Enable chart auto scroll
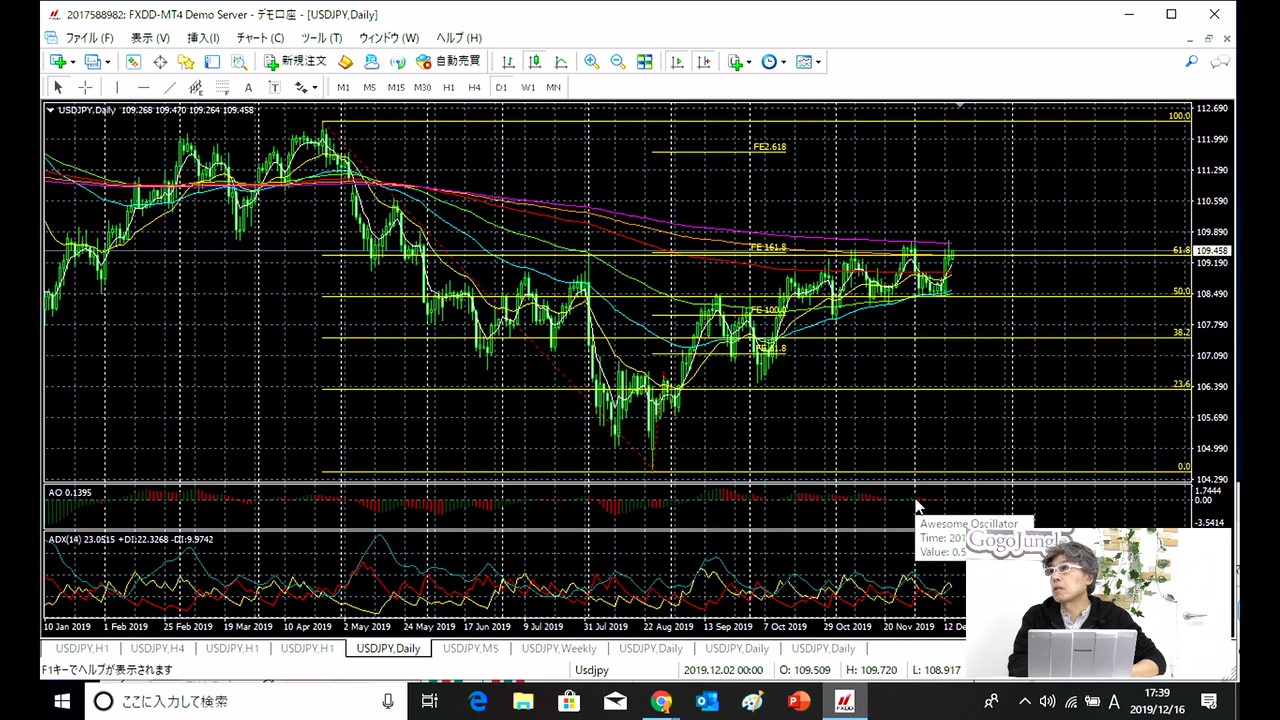The height and width of the screenshot is (720, 1280). point(677,62)
